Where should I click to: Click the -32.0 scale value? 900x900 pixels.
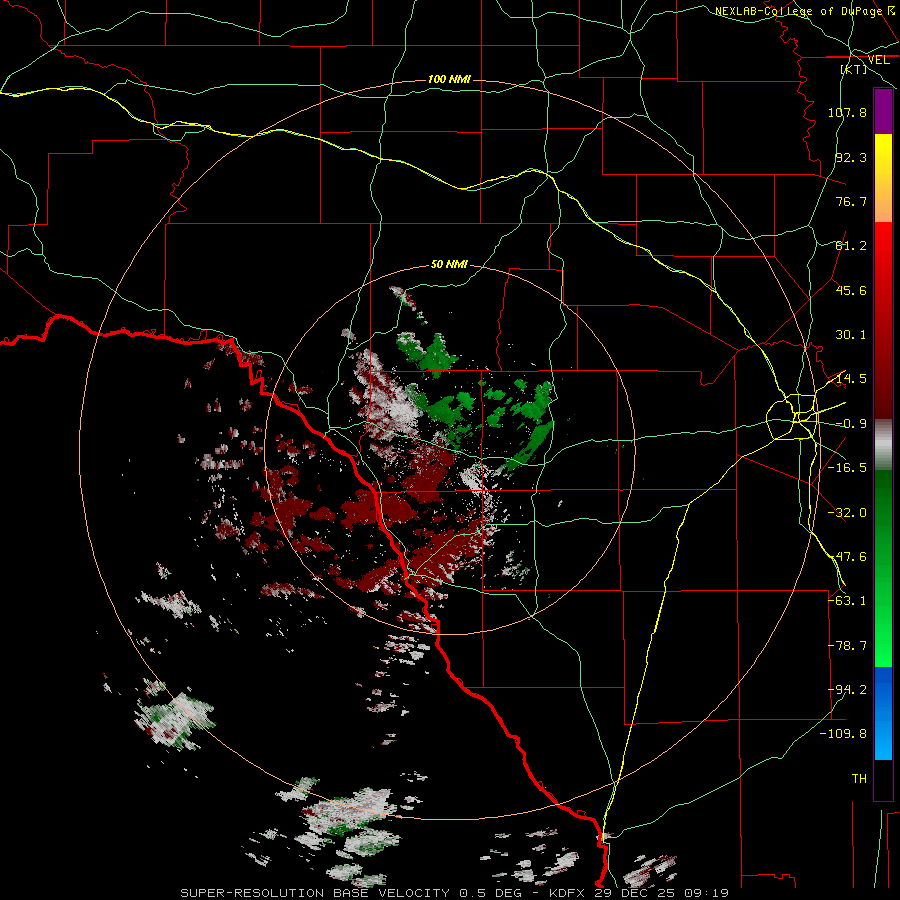click(x=847, y=513)
